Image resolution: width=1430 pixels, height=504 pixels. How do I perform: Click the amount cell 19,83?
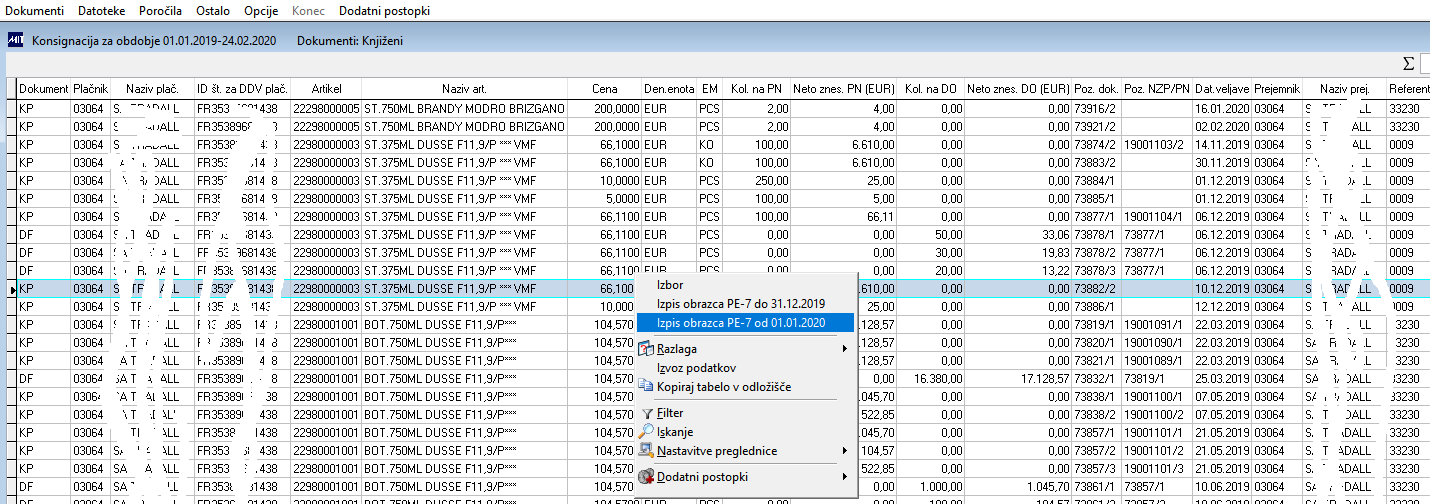1018,252
